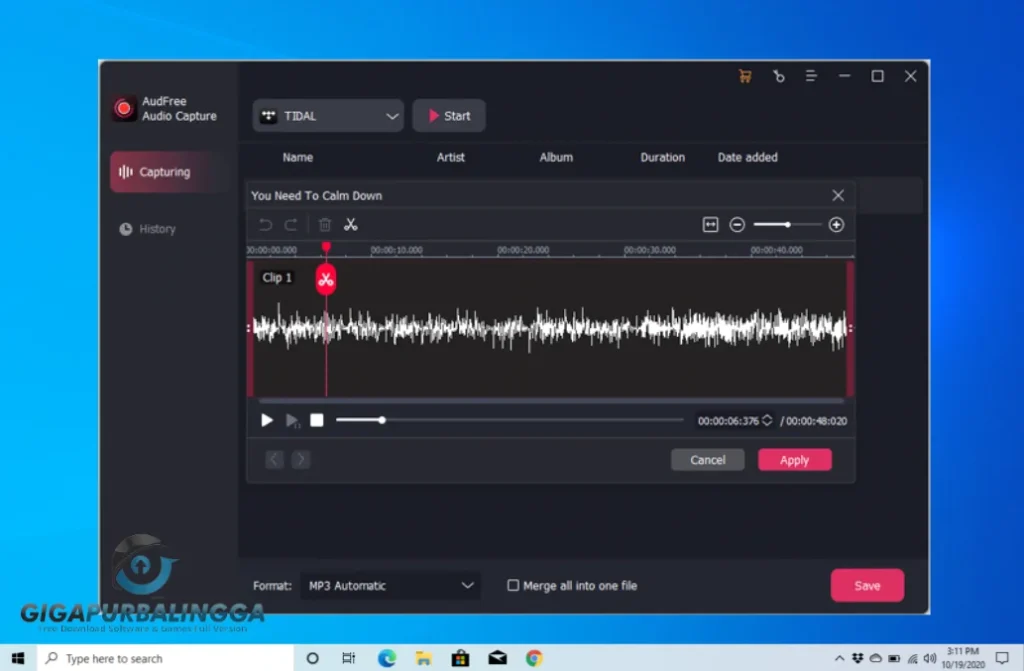Open registration via the key icon
Viewport: 1024px width, 671px height.
(778, 75)
